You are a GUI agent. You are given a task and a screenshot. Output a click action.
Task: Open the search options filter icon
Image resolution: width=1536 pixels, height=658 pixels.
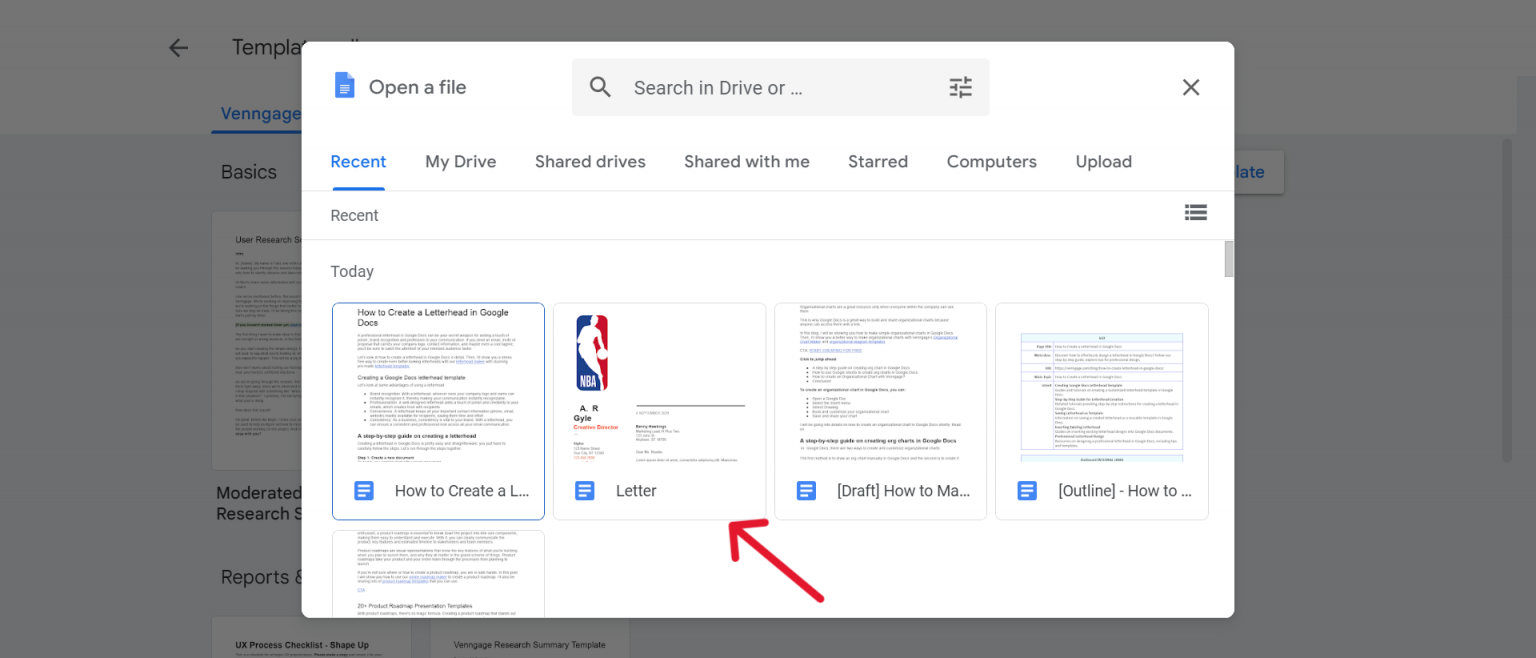point(960,87)
